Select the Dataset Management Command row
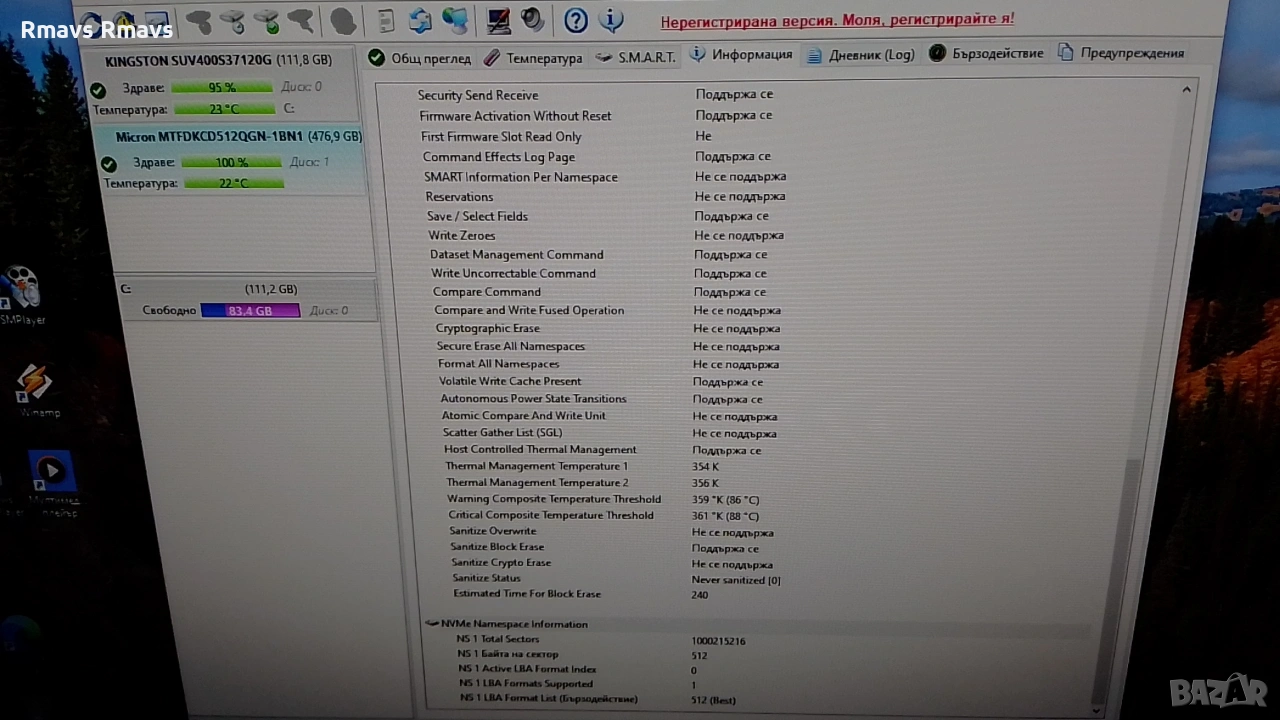 tap(599, 254)
